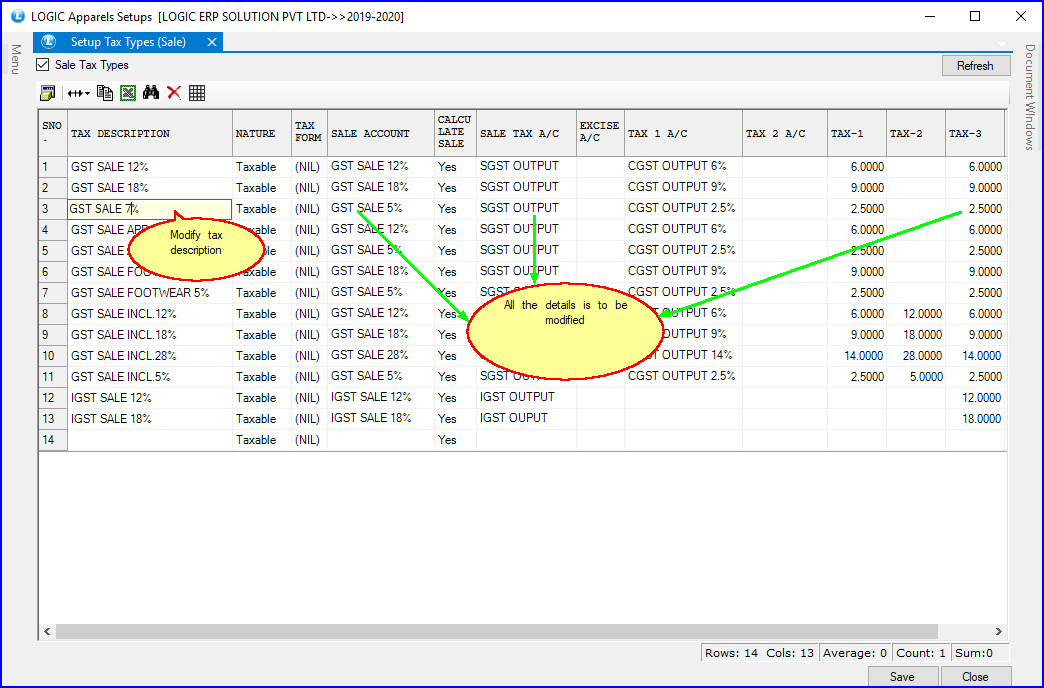The image size is (1044, 688).
Task: Click the CALCULATE SALE column header
Action: click(455, 133)
